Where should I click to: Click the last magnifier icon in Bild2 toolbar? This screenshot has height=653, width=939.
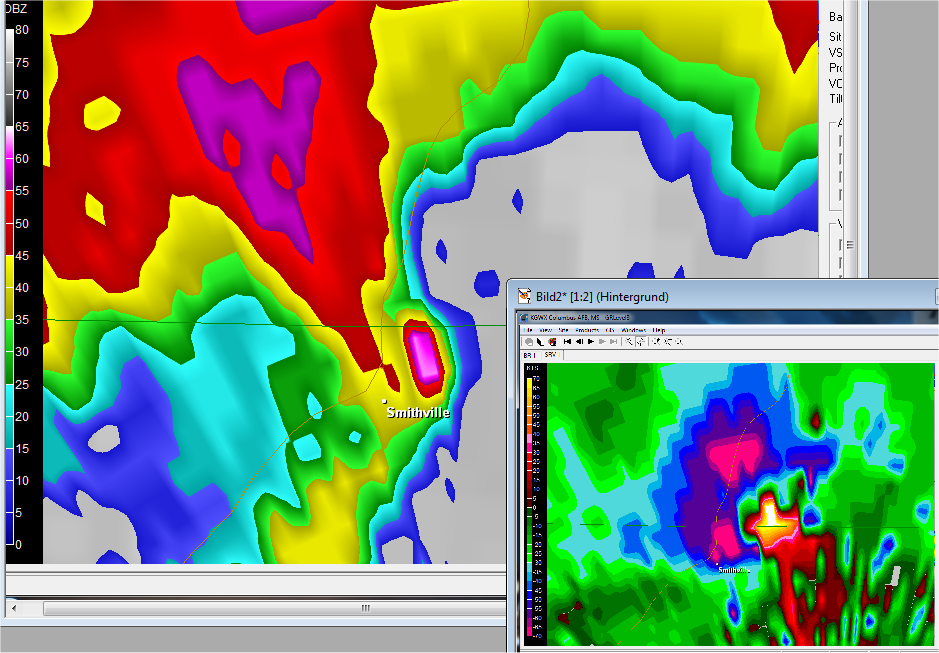pos(679,341)
